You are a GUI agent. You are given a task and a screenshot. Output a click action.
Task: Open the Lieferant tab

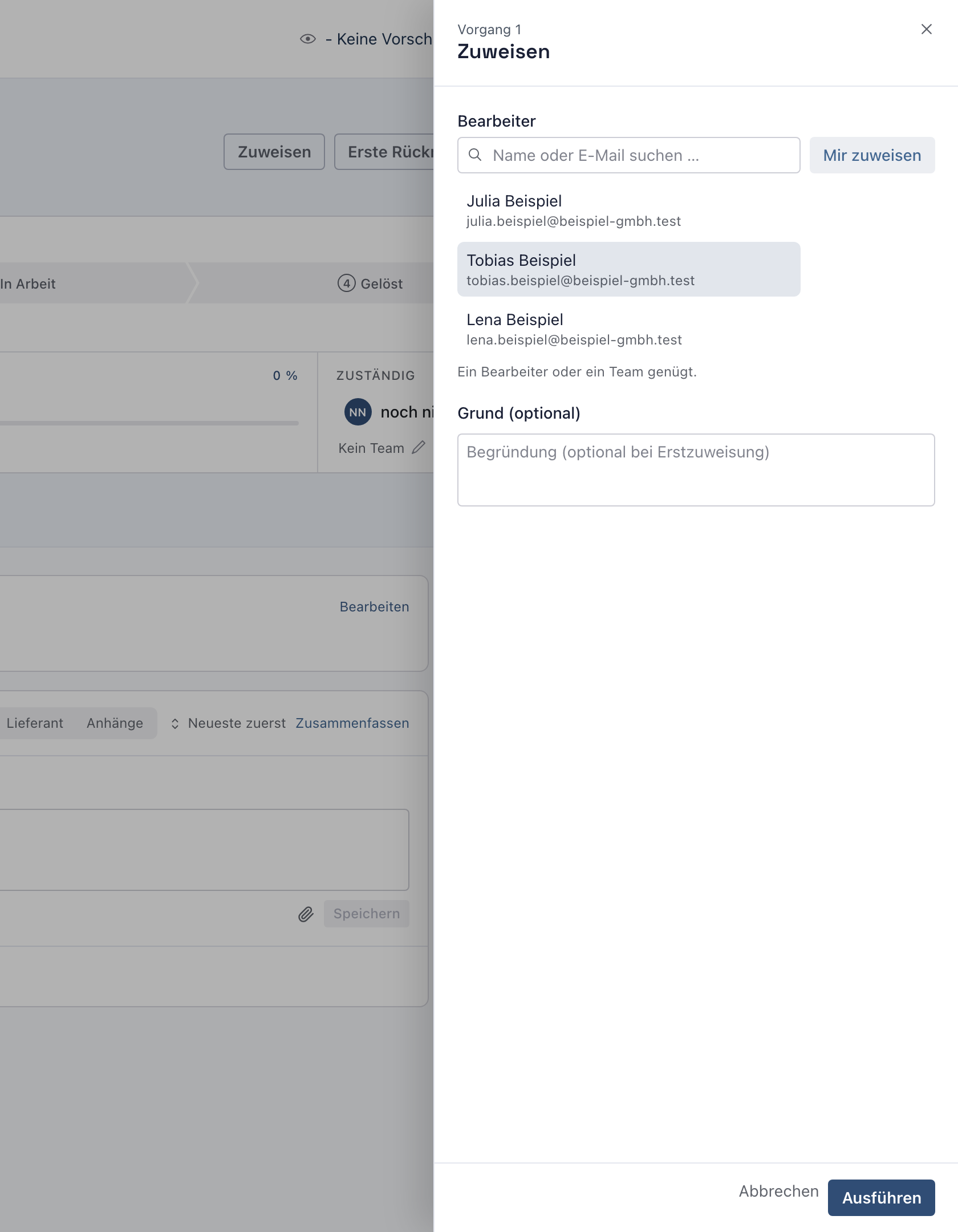tap(35, 723)
